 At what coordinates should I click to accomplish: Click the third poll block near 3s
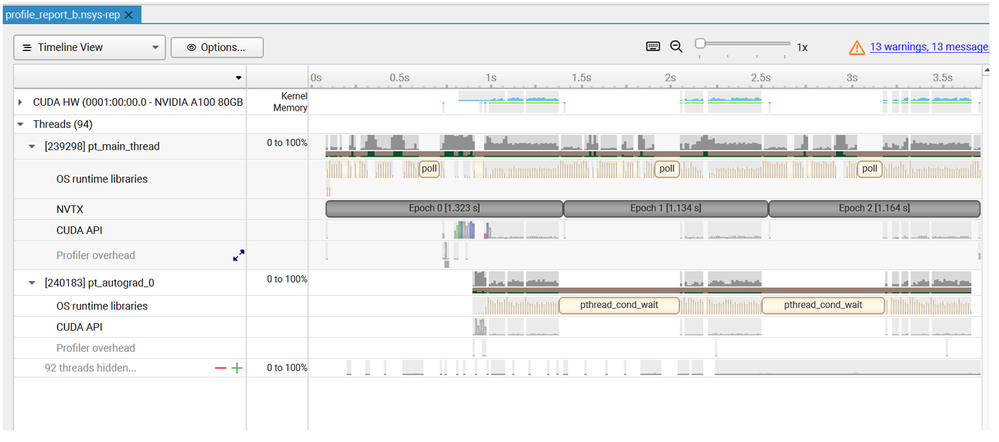click(870, 169)
